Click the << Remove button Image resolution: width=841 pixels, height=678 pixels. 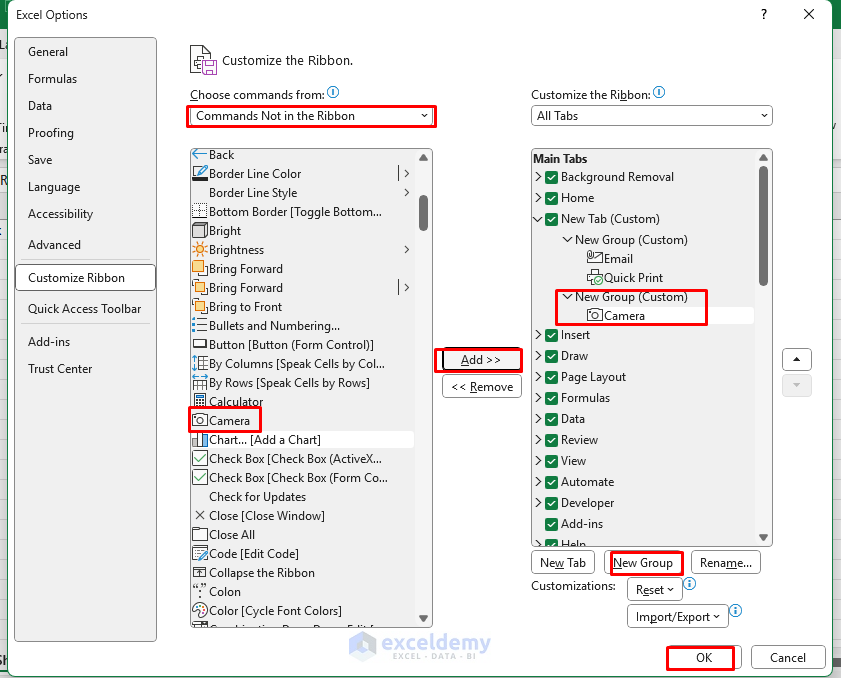[x=482, y=387]
